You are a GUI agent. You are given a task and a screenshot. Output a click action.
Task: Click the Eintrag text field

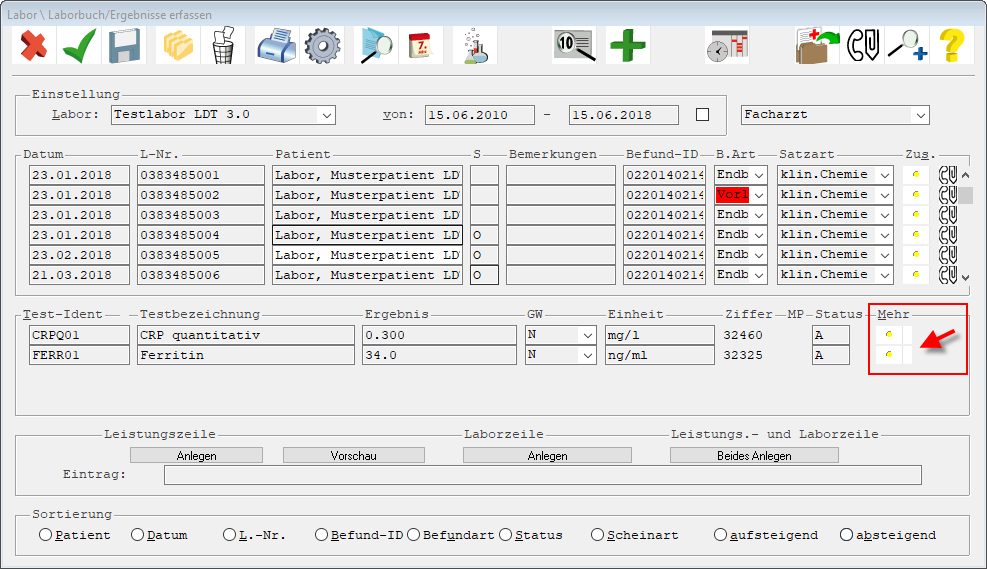543,475
